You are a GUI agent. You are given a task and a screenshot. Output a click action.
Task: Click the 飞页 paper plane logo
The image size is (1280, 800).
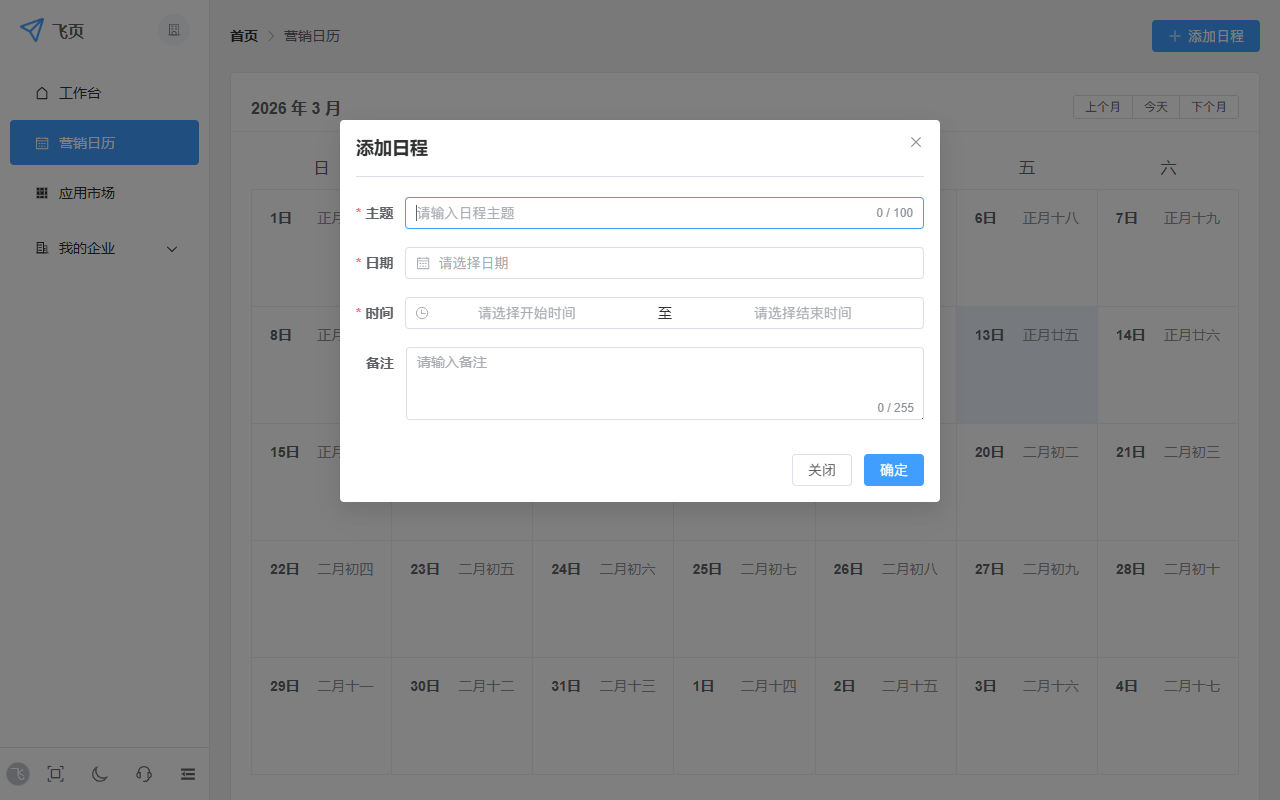pos(32,30)
